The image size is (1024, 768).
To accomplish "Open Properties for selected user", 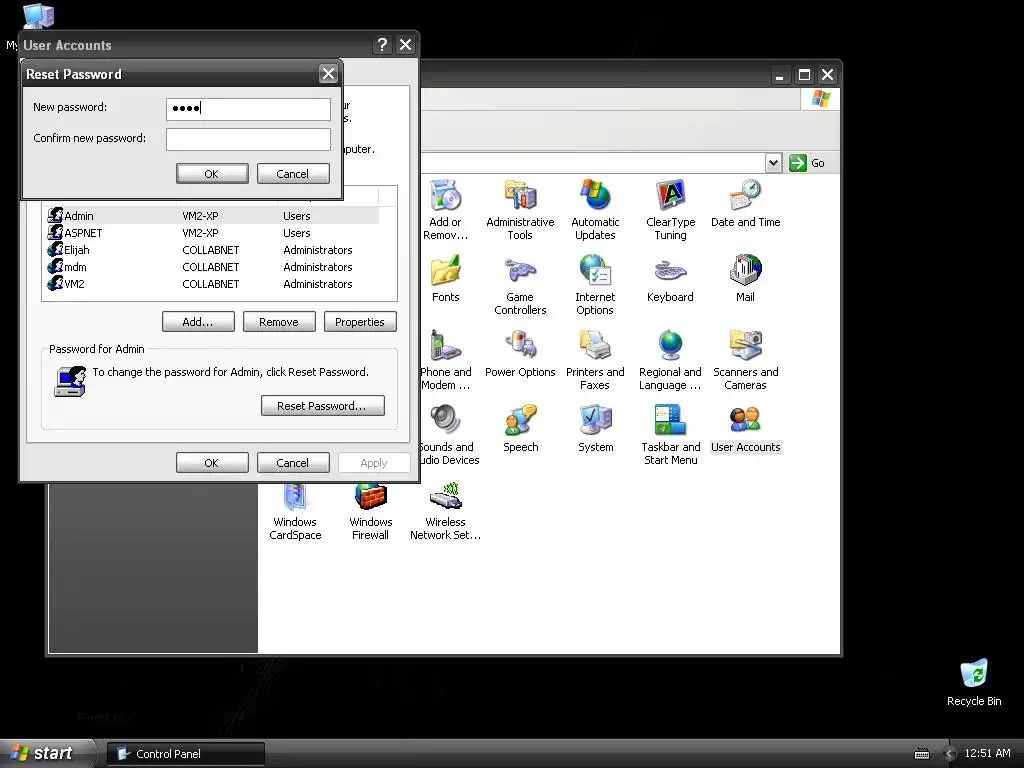I will [360, 322].
